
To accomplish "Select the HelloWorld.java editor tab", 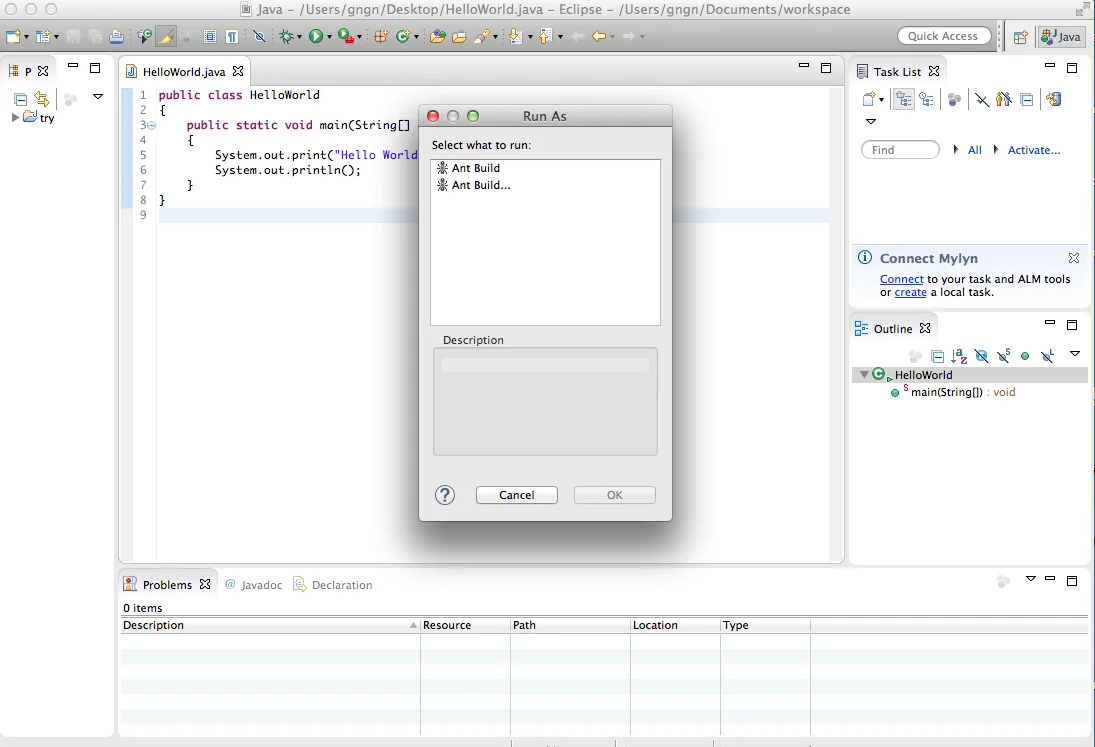I will (x=184, y=72).
